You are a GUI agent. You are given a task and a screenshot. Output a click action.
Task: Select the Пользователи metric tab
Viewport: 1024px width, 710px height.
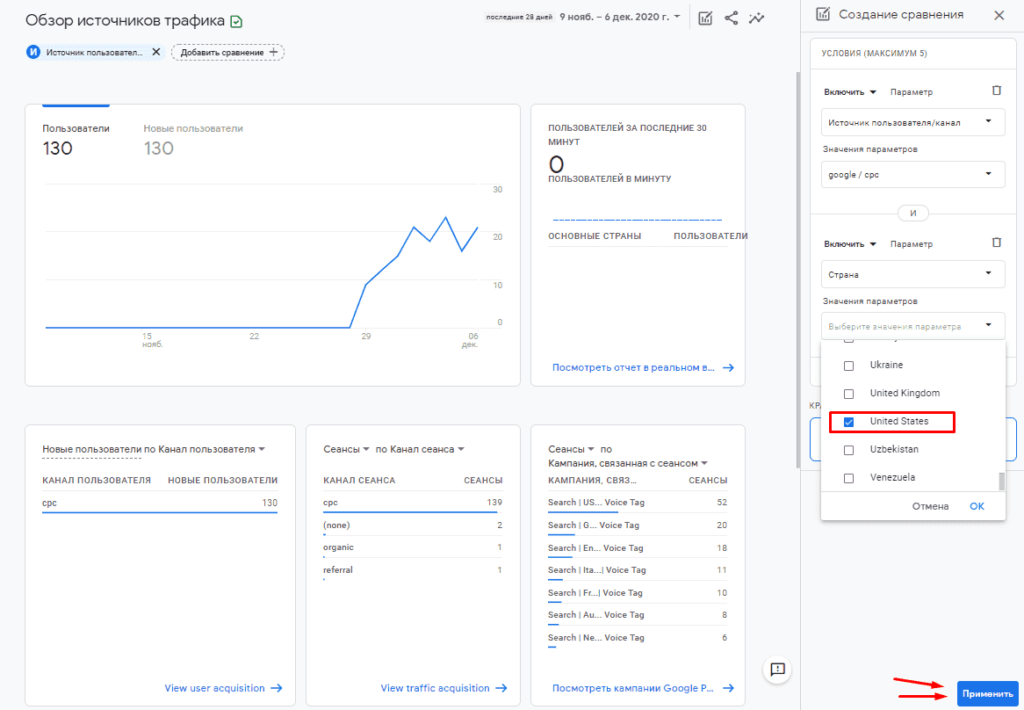(76, 140)
